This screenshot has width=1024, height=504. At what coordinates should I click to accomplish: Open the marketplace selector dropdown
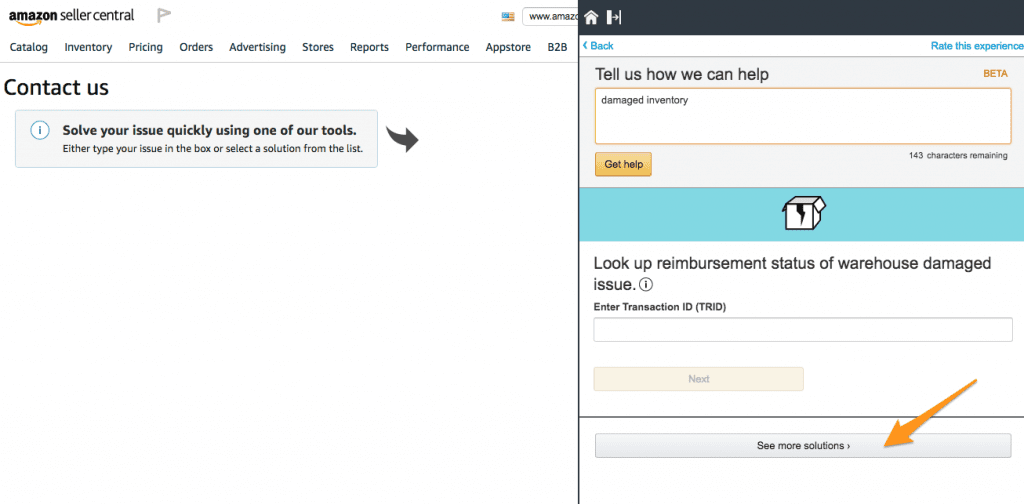tap(550, 16)
